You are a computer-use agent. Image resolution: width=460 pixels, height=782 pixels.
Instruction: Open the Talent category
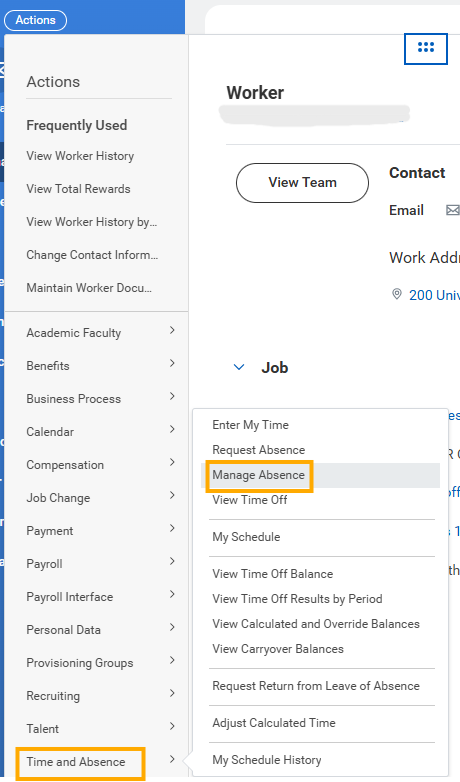click(x=42, y=729)
